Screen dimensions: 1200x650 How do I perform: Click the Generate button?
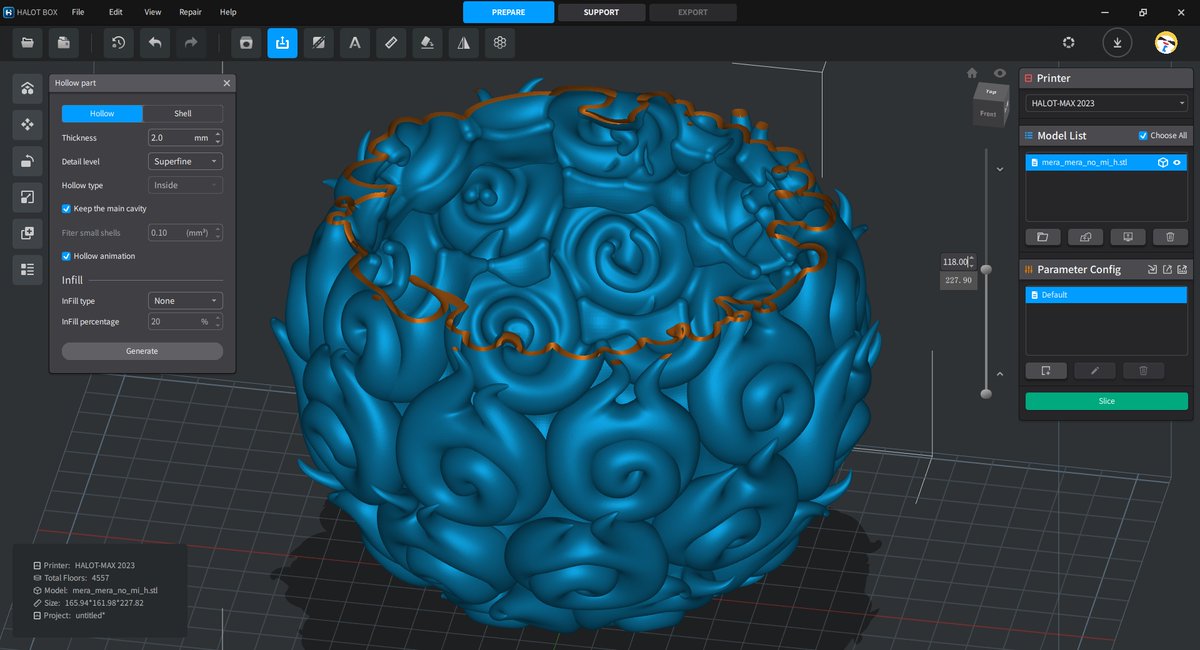[142, 351]
